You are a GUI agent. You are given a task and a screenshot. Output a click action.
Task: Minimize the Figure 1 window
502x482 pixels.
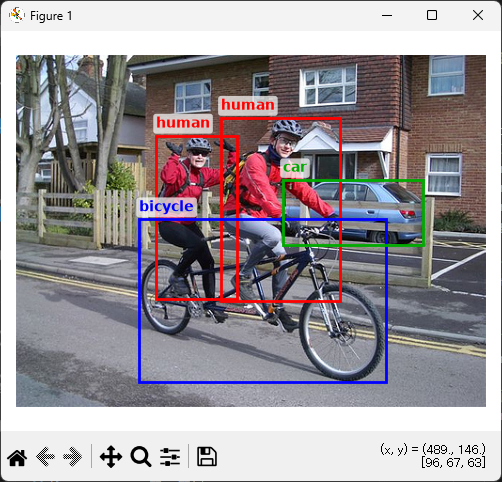[x=387, y=15]
